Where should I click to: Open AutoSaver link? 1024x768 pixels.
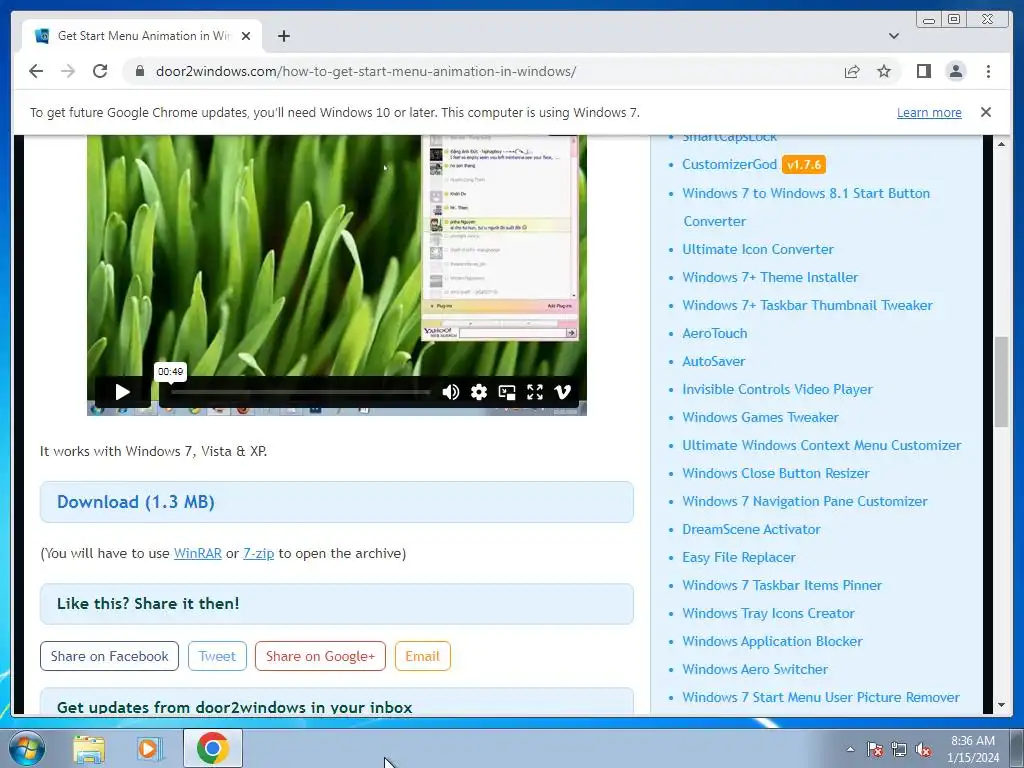(713, 362)
